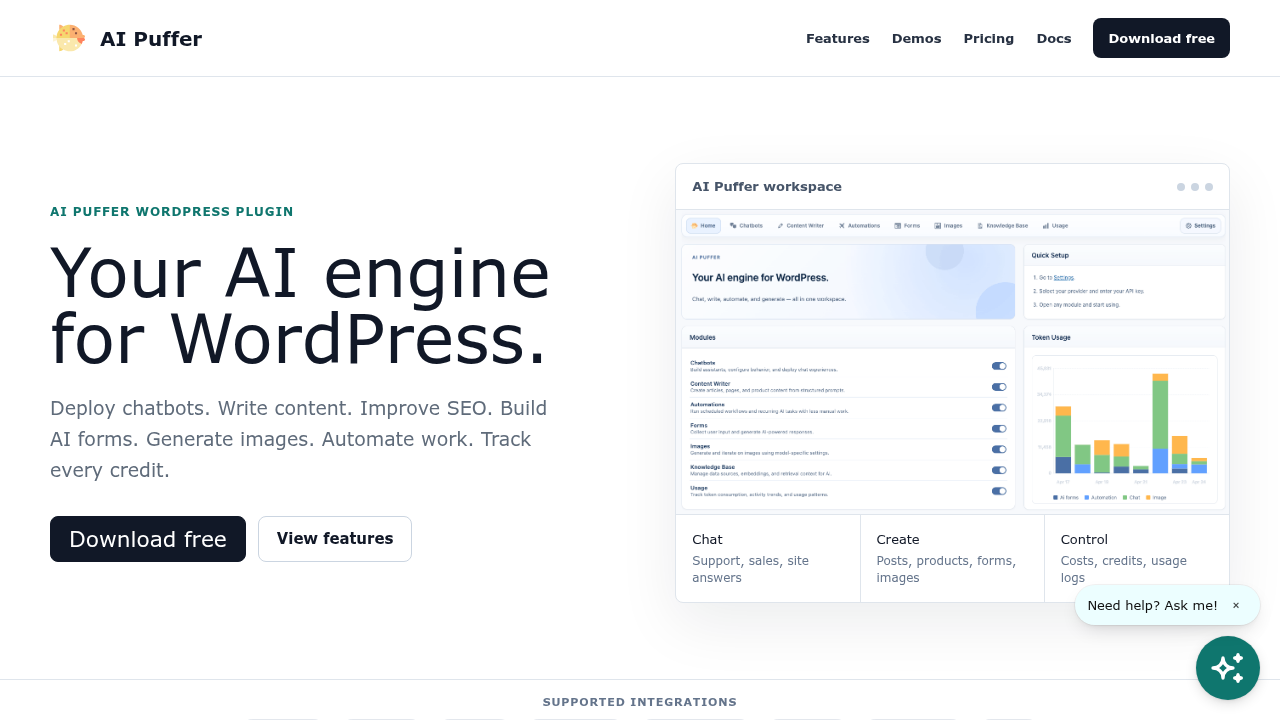
Task: Click the Chat legend color swatch
Action: (x=1125, y=497)
